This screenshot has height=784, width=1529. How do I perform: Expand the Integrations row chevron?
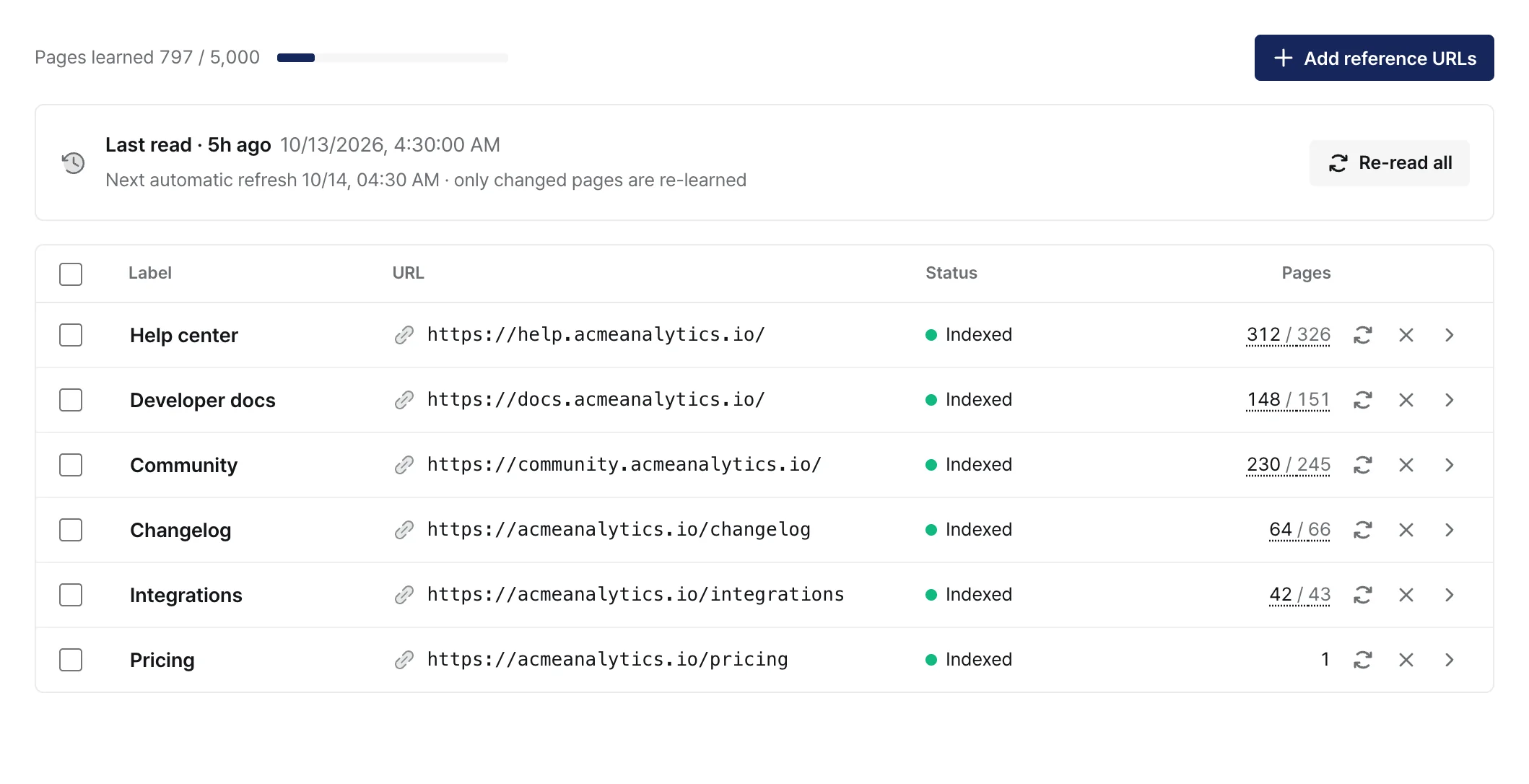[1449, 595]
